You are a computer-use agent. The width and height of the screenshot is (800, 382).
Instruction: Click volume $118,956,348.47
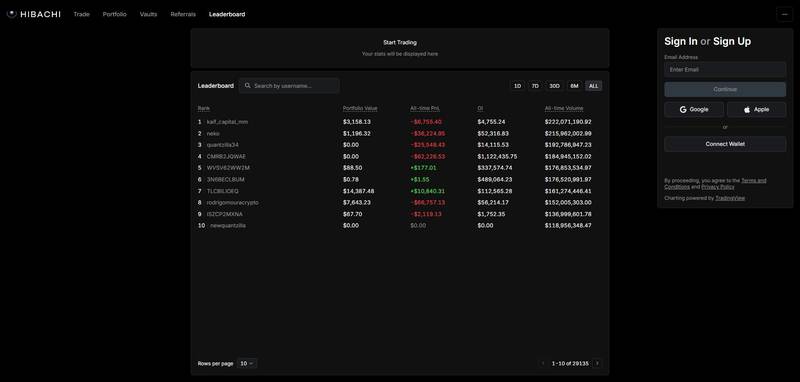pos(568,225)
